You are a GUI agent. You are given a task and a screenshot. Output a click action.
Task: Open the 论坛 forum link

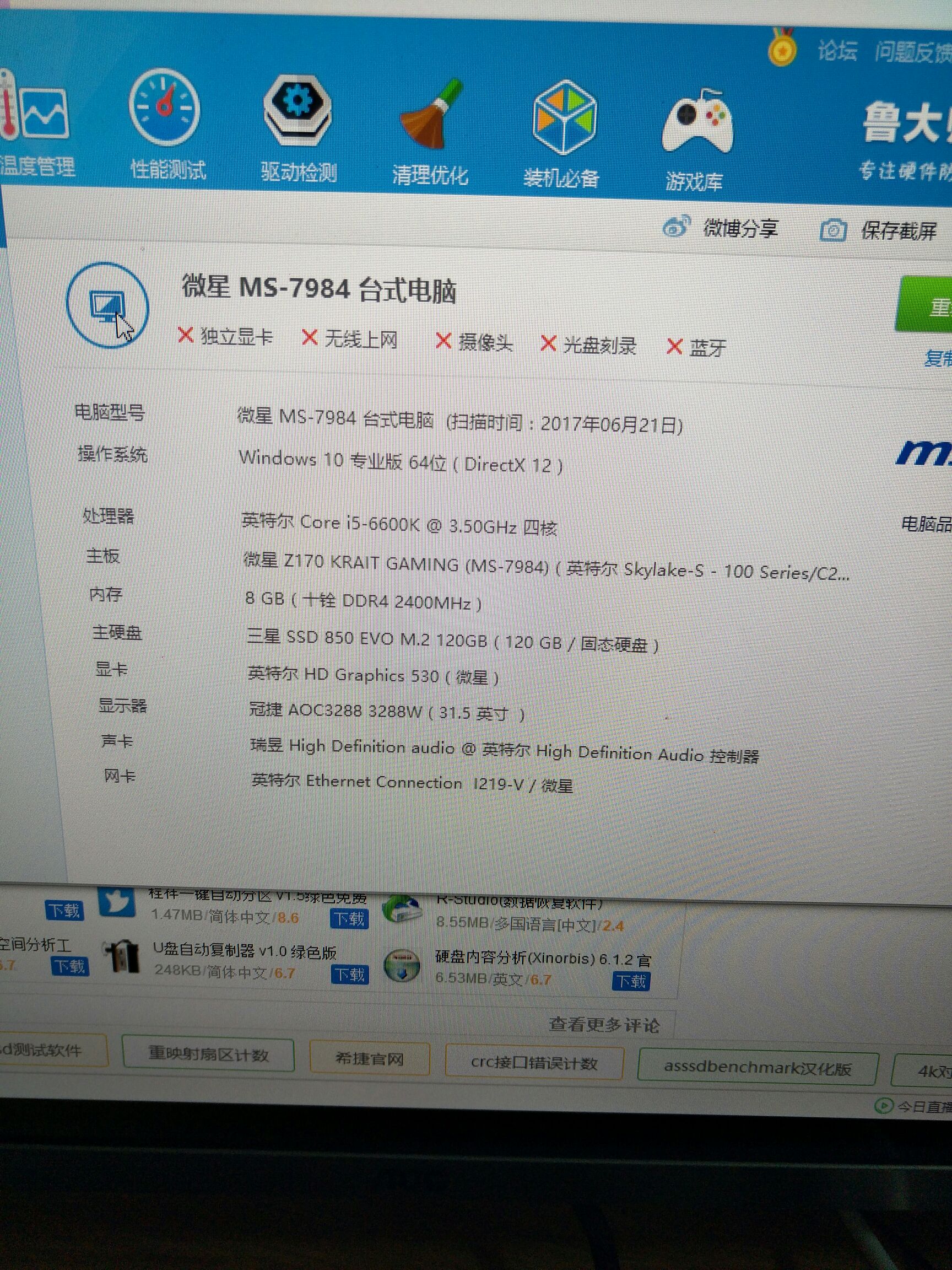click(x=837, y=51)
